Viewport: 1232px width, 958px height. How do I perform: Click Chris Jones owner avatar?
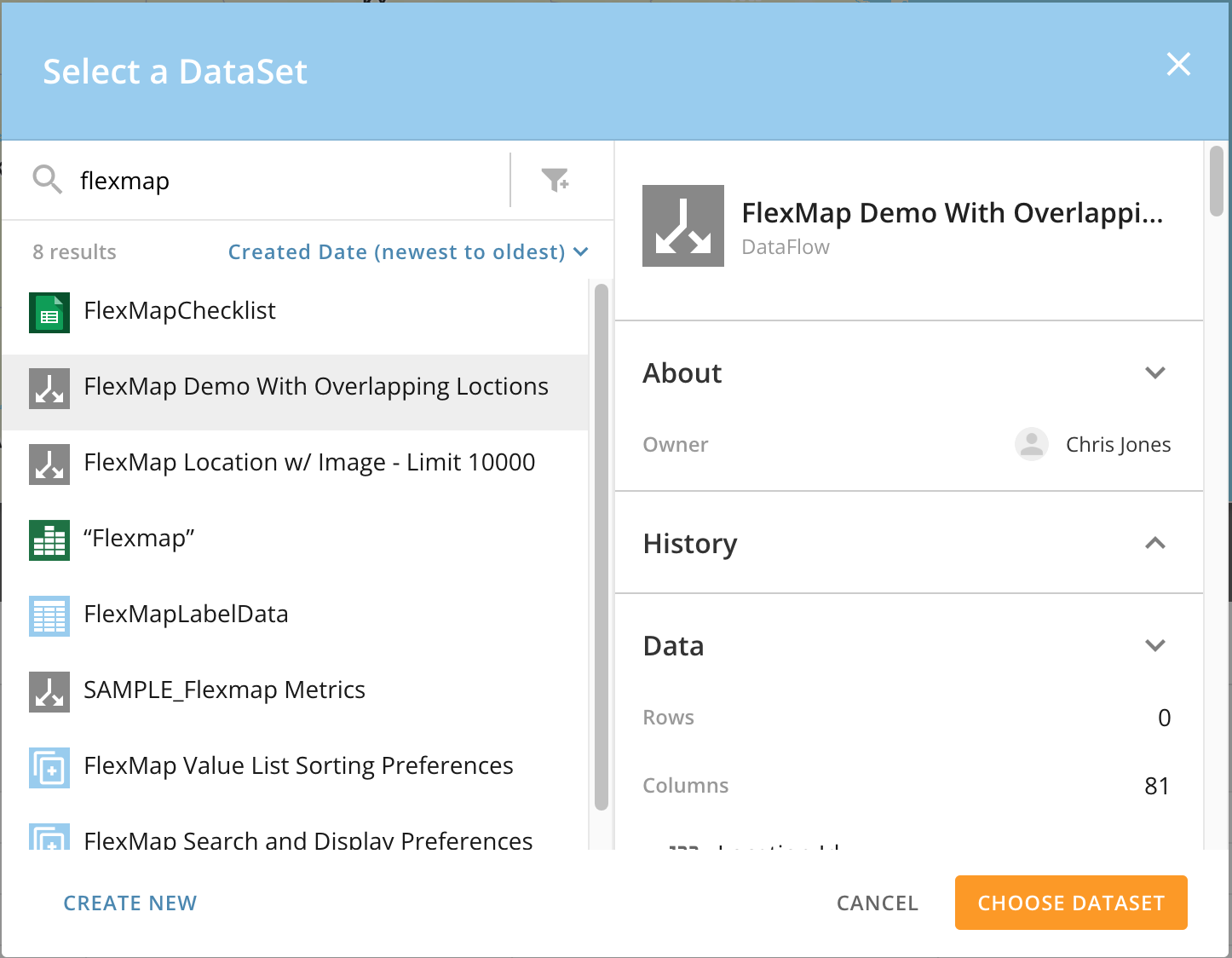click(1031, 444)
